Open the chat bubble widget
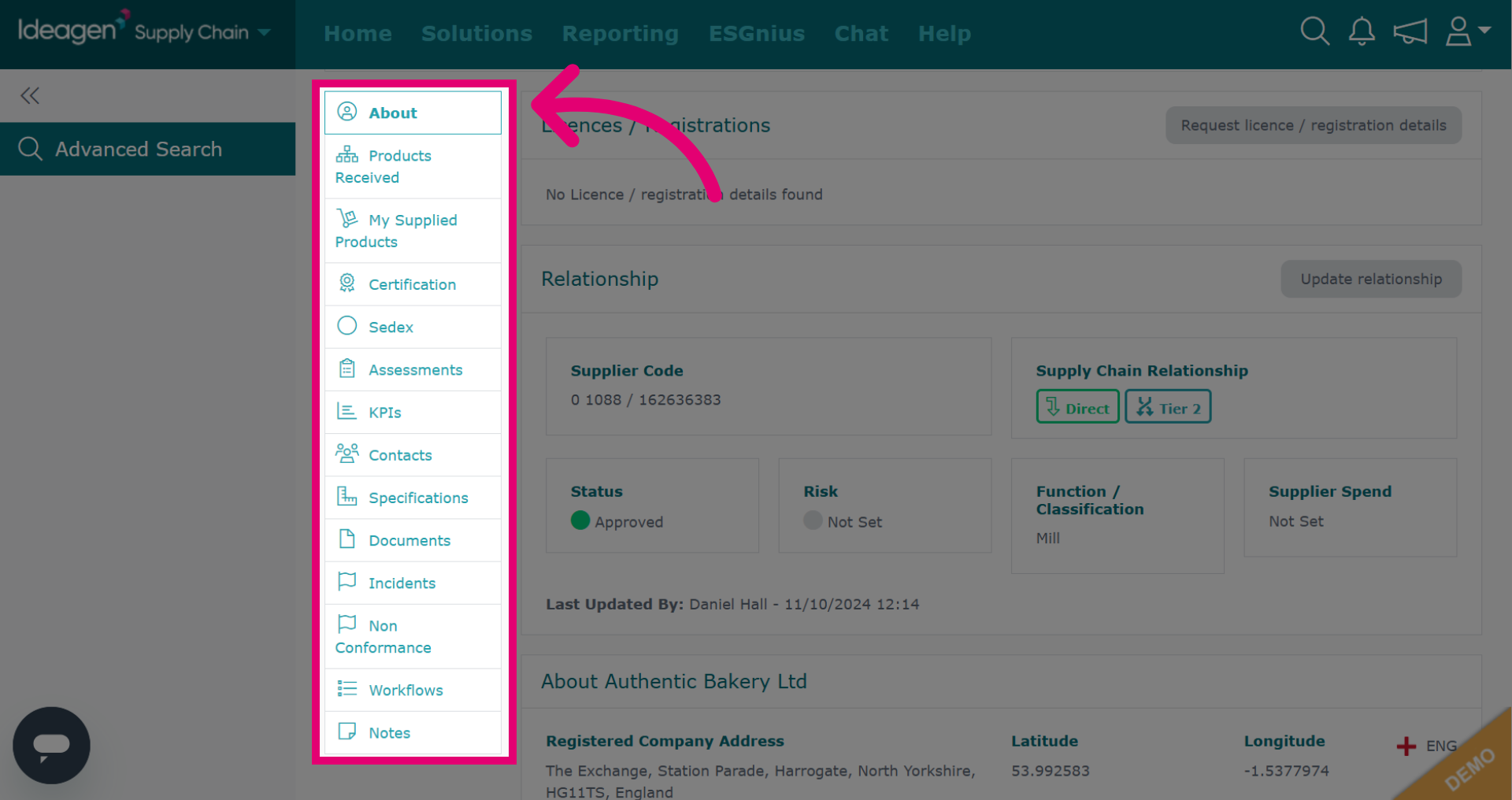This screenshot has height=800, width=1512. (51, 745)
